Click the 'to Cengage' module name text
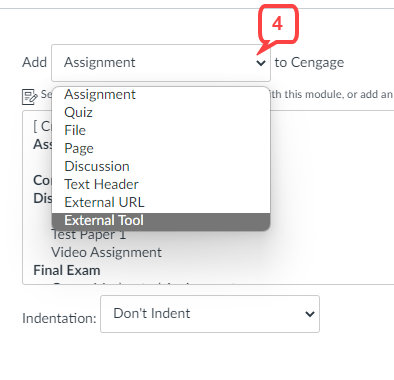Viewport: 394px width, 380px height. [309, 63]
